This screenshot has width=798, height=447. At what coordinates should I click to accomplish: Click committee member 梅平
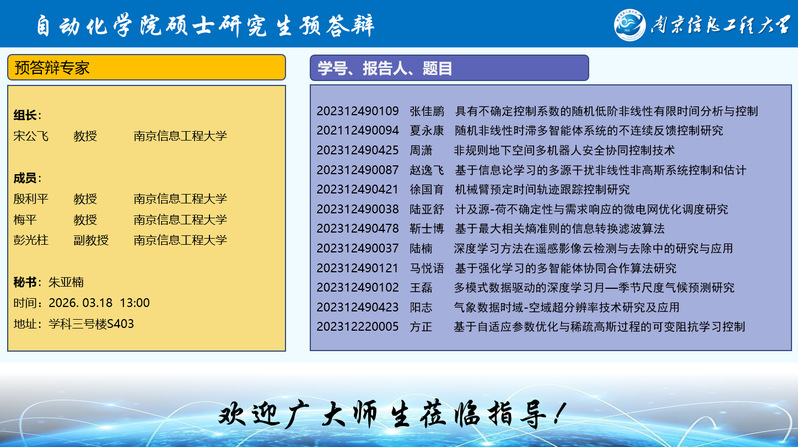[x=25, y=219]
